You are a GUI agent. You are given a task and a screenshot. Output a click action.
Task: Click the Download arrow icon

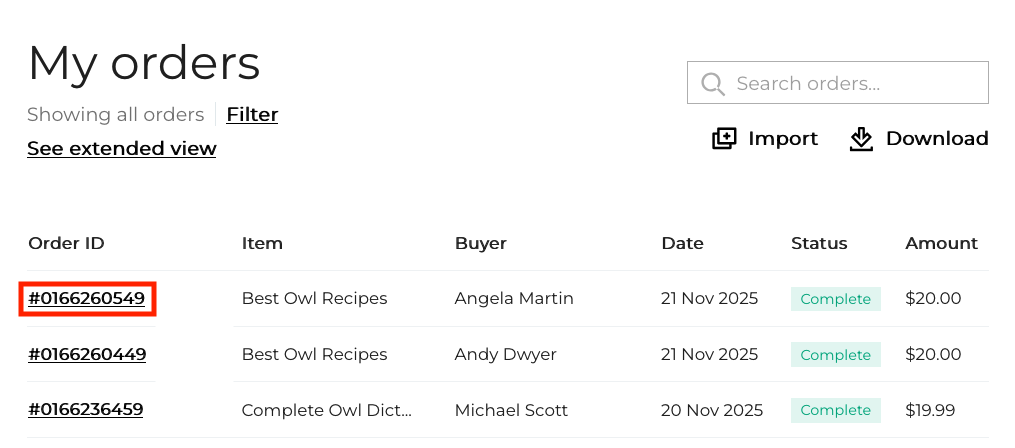coord(861,139)
